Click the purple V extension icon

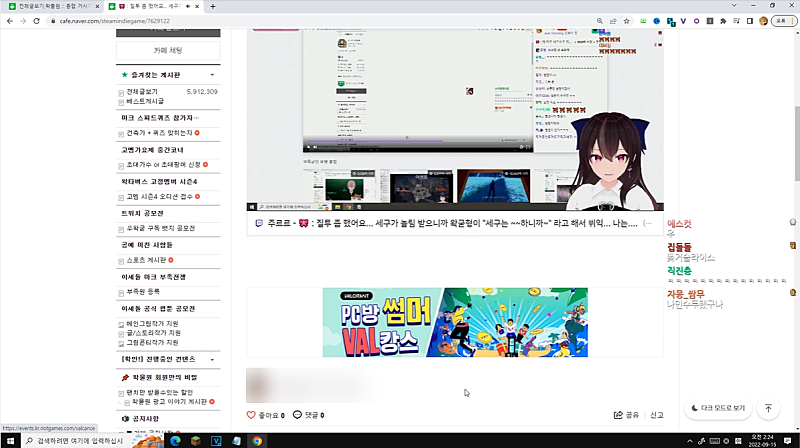[x=683, y=21]
